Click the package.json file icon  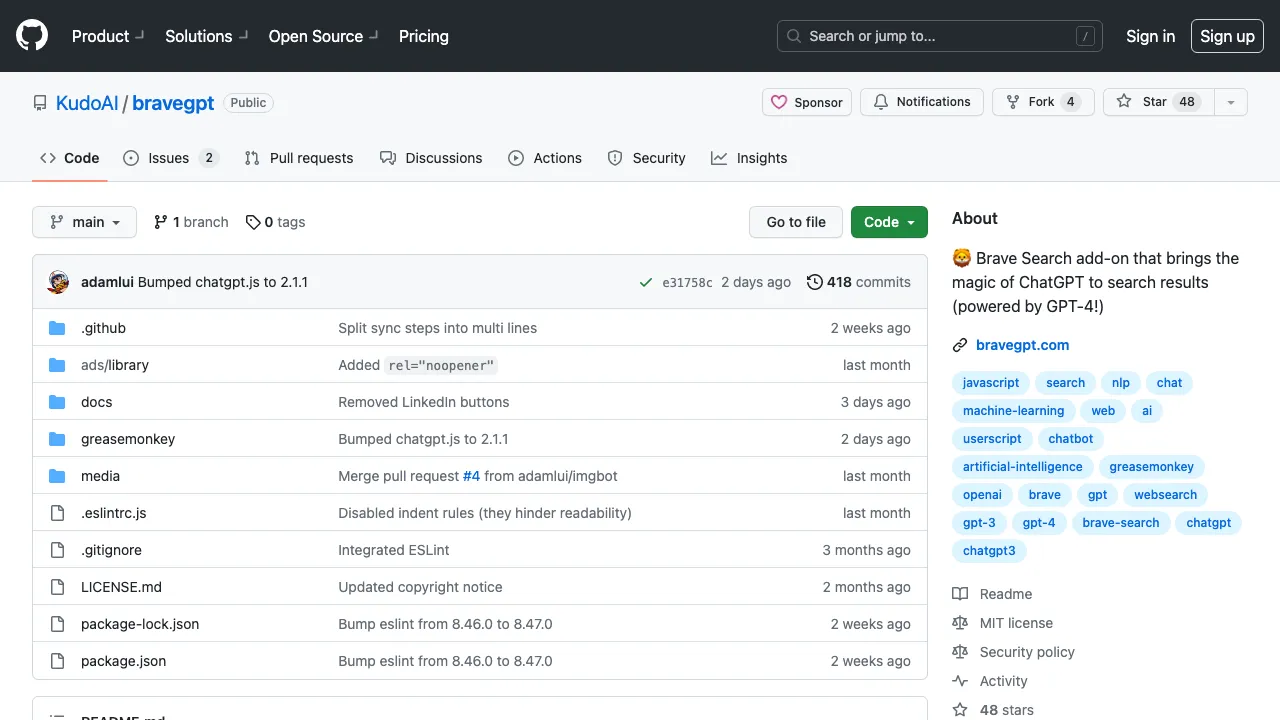coord(57,661)
